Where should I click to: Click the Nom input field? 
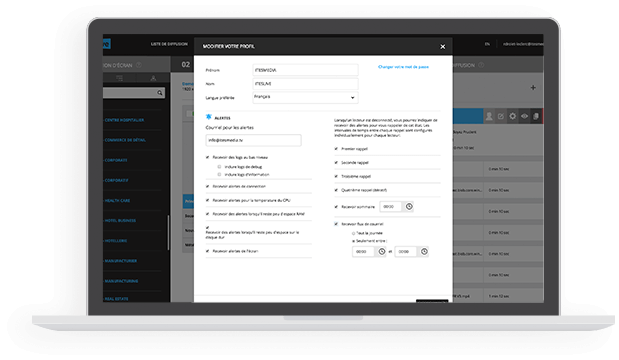pos(305,84)
